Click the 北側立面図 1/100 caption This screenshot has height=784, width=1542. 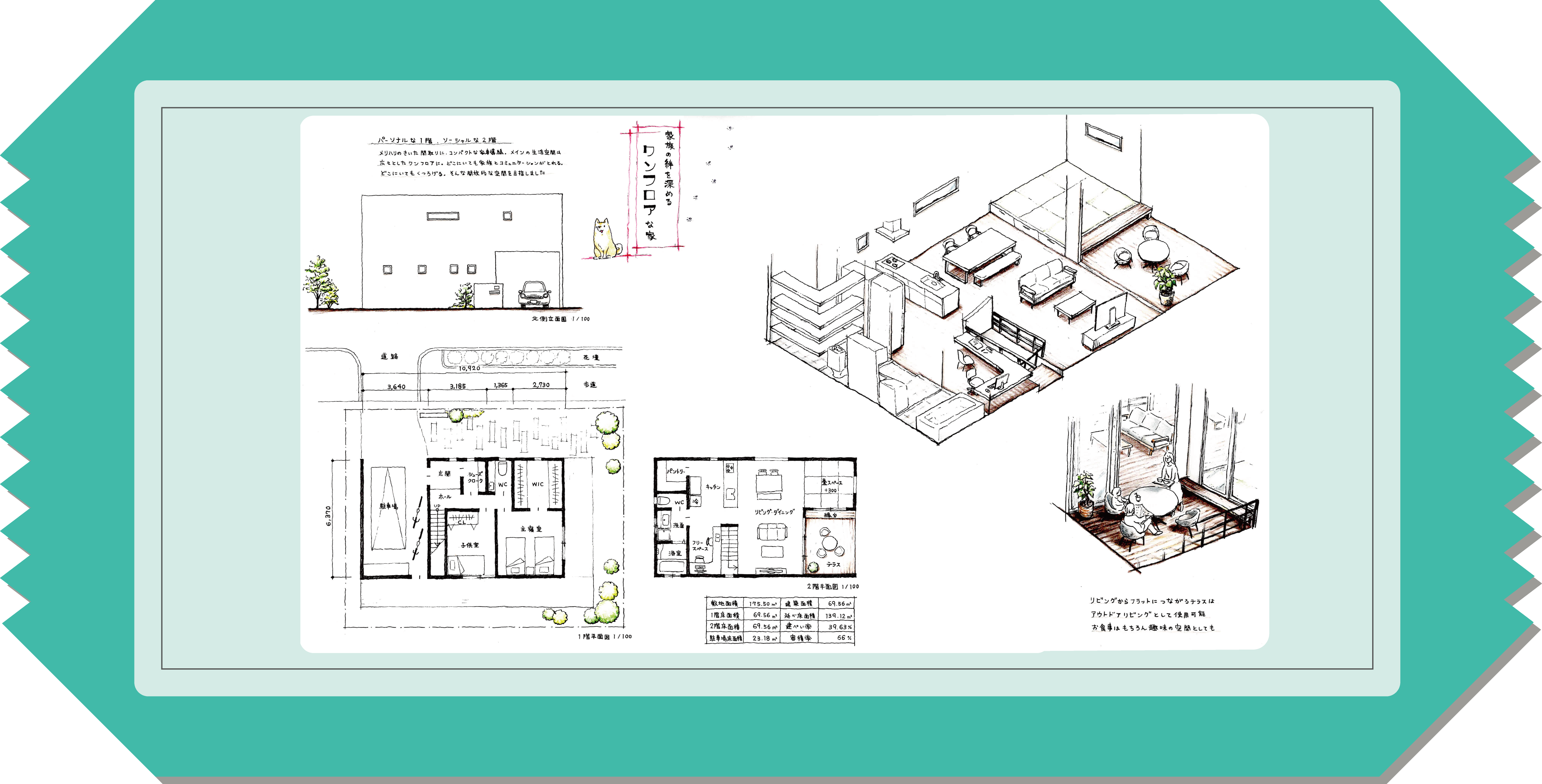[x=560, y=319]
